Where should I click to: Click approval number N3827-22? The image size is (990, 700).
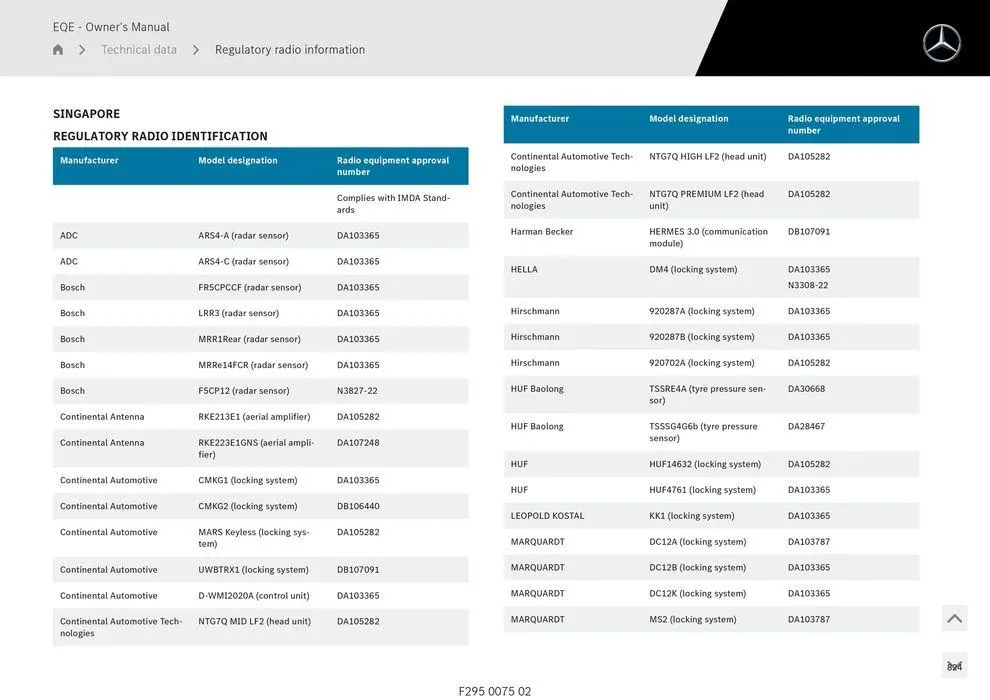357,391
